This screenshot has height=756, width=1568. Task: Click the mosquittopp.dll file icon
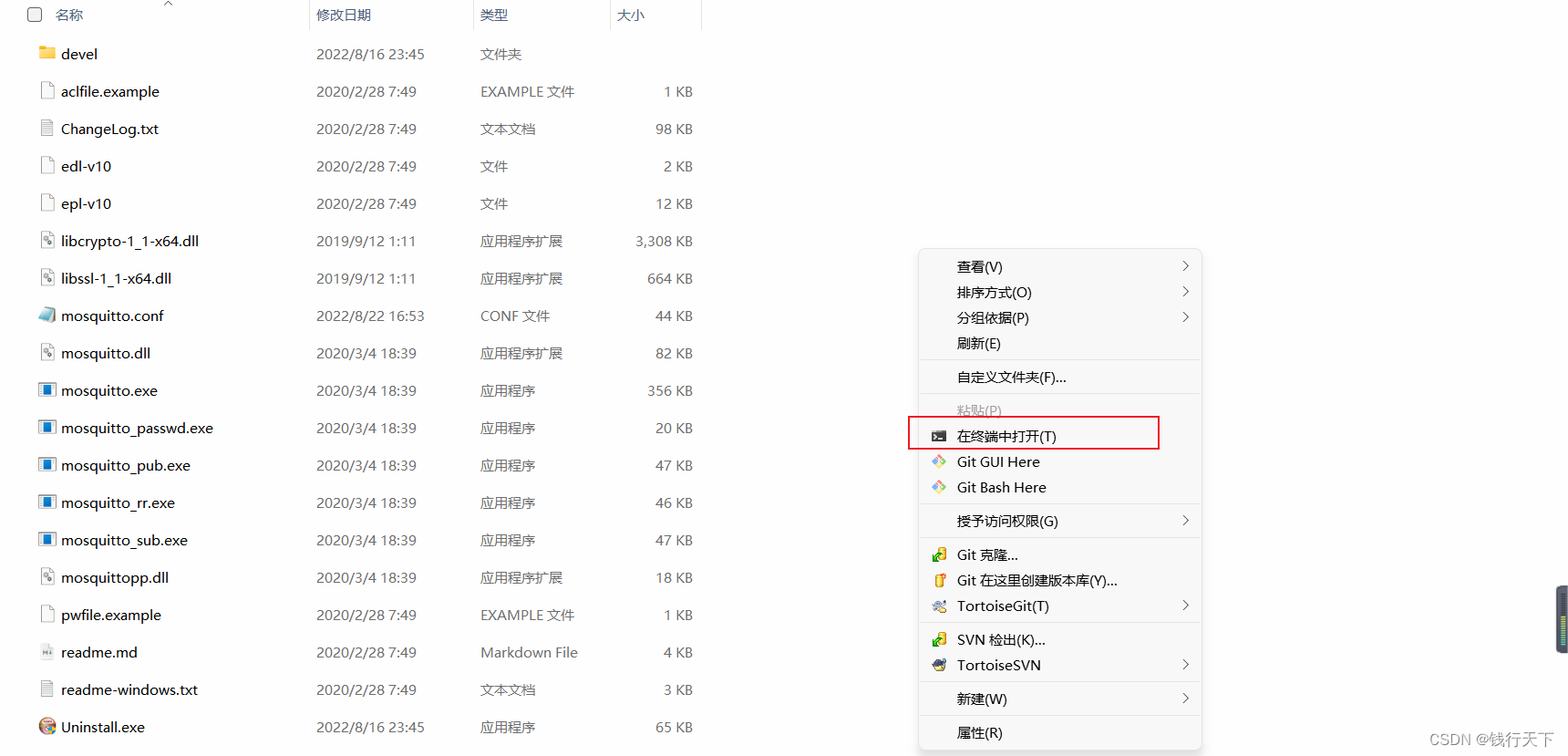pos(47,576)
